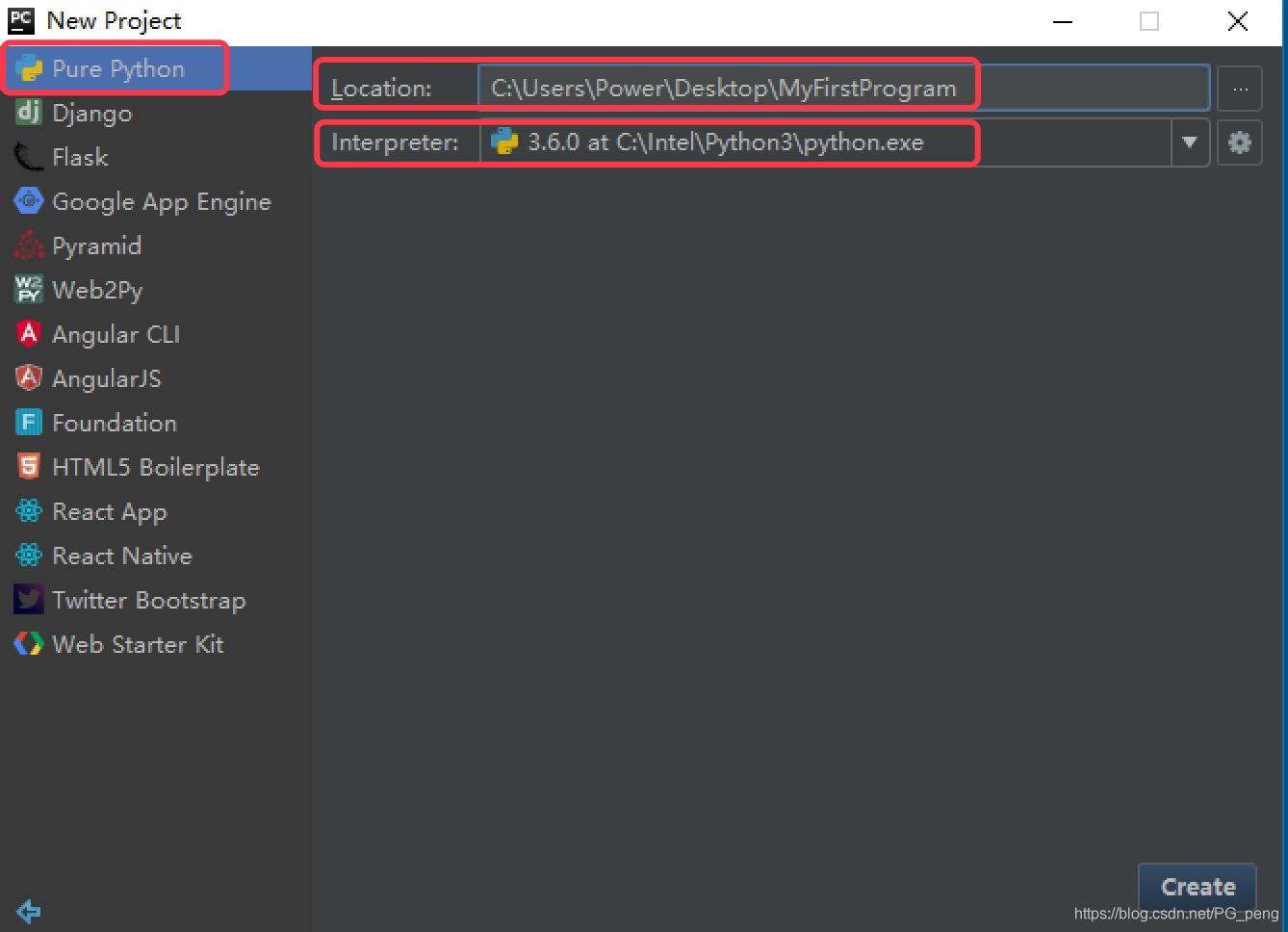
Task: Close the New Project dialog
Action: [1238, 21]
